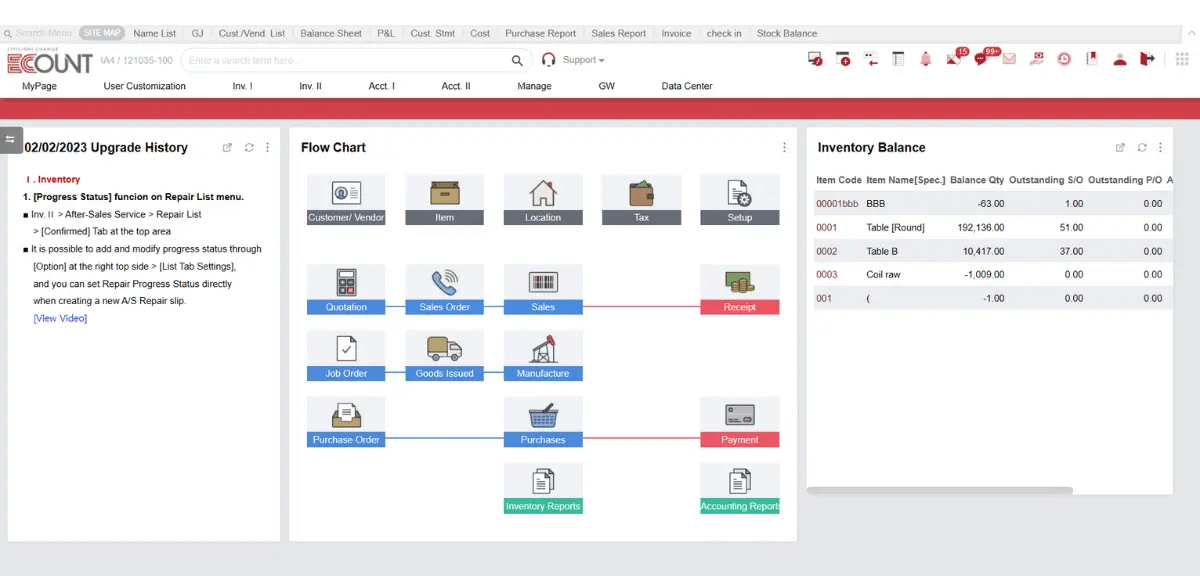The width and height of the screenshot is (1200, 576).
Task: Open the Tax wallet icon
Action: [641, 200]
